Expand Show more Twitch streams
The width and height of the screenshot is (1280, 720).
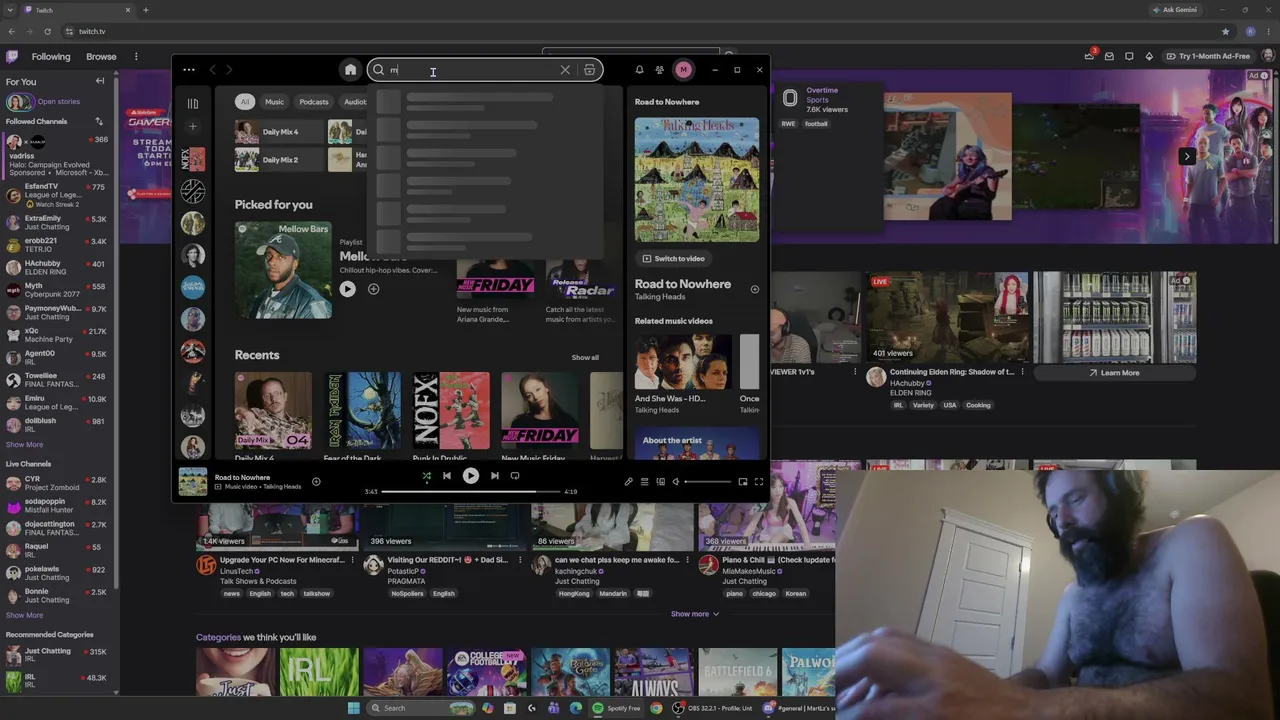pyautogui.click(x=695, y=614)
